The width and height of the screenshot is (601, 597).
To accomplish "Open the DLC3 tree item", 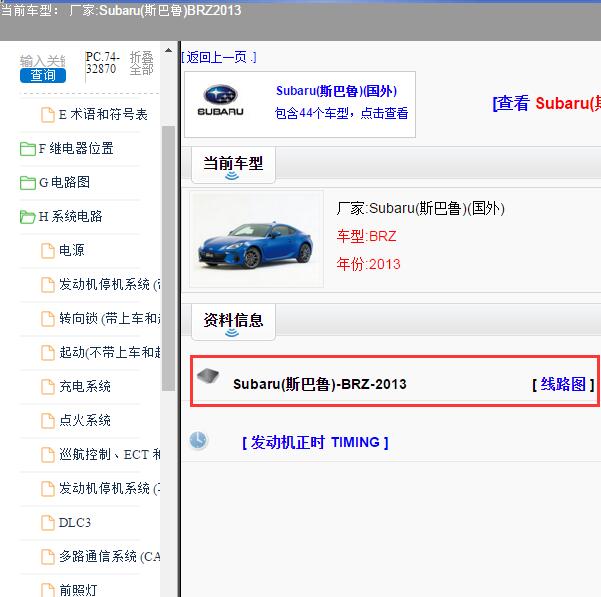I will click(x=75, y=523).
